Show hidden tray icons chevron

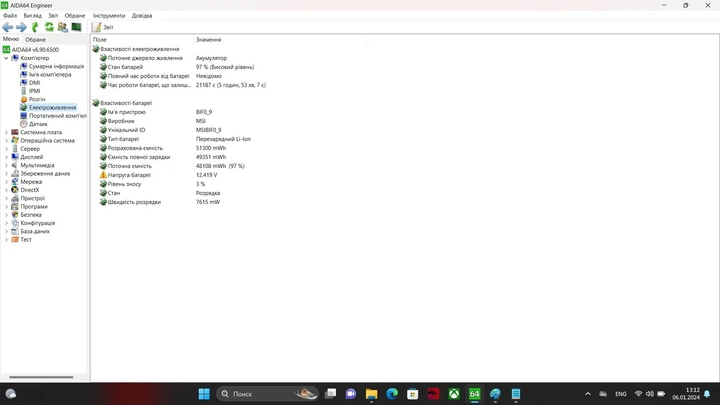[588, 394]
